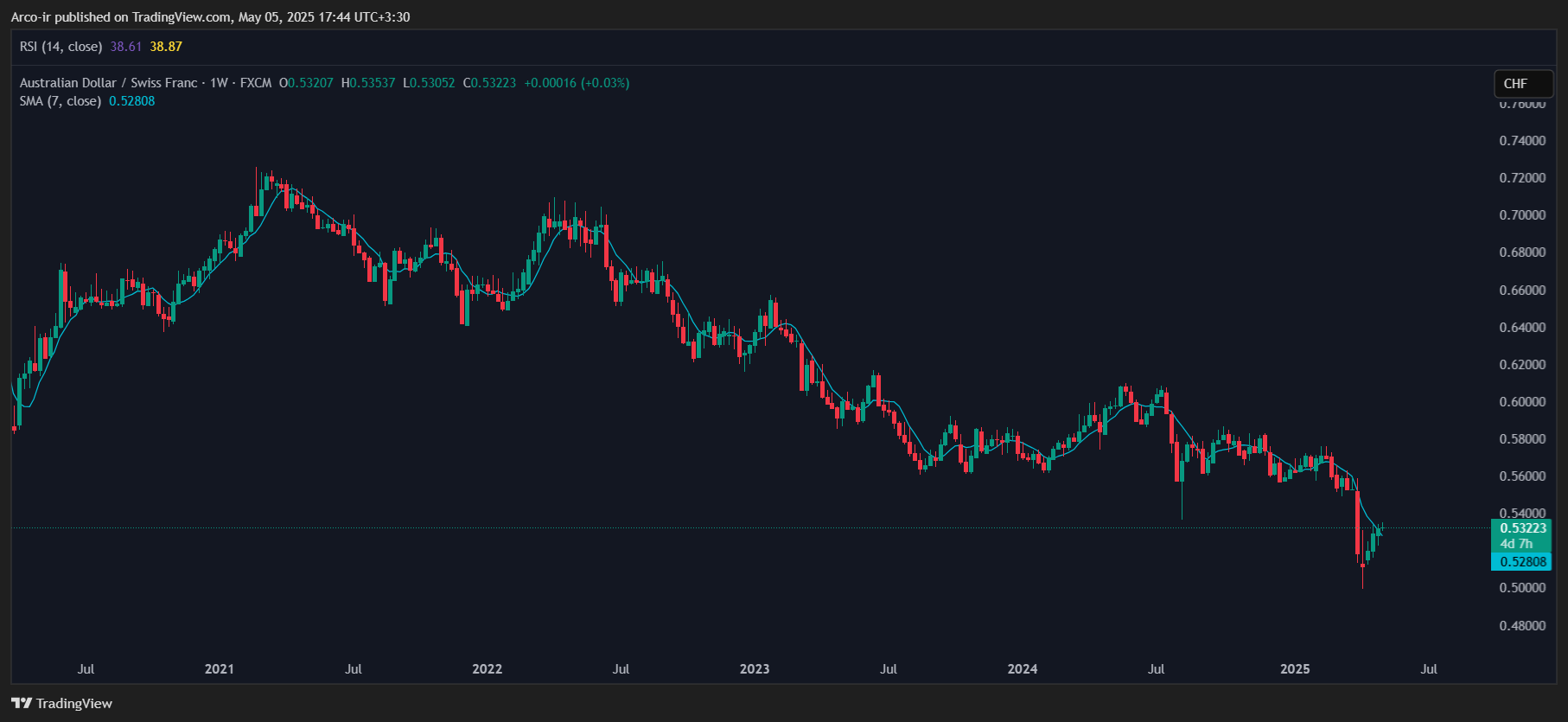Click the CHF currency button

coord(1524,84)
